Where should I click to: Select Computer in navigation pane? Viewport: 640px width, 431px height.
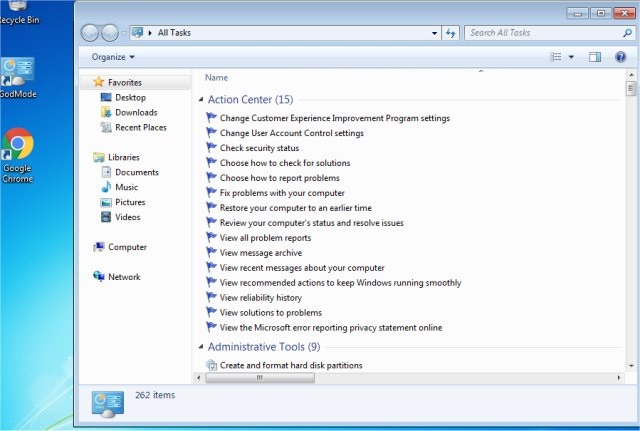pos(127,247)
